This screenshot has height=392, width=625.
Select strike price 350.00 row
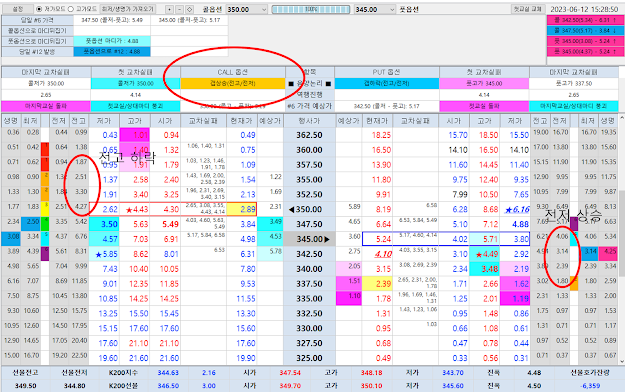tap(309, 209)
